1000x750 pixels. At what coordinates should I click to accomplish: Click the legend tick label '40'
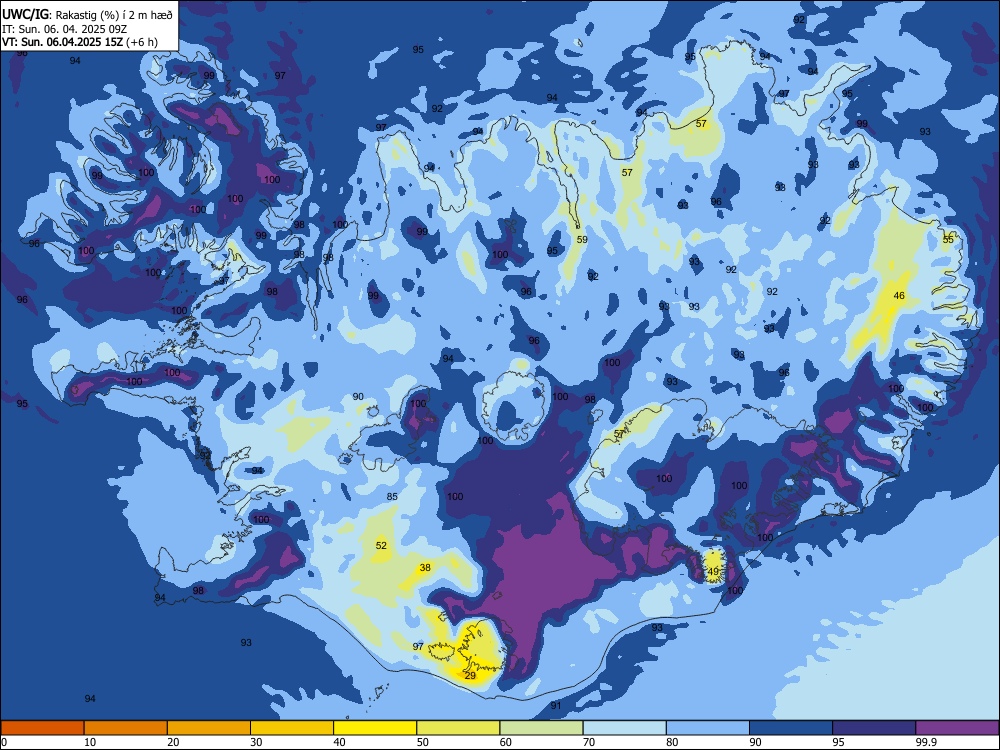click(339, 742)
